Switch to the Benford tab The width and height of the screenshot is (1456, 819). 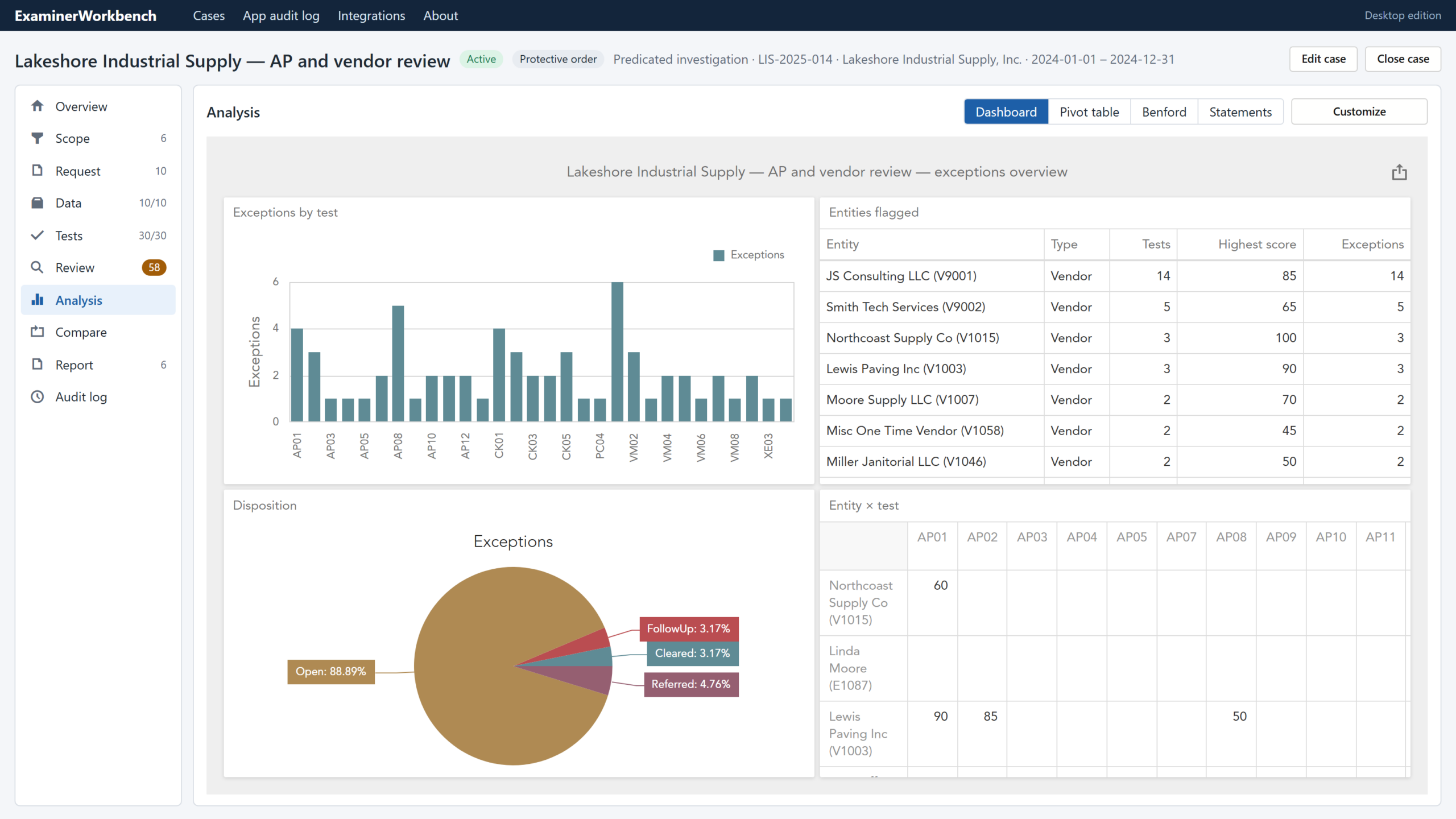point(1164,112)
